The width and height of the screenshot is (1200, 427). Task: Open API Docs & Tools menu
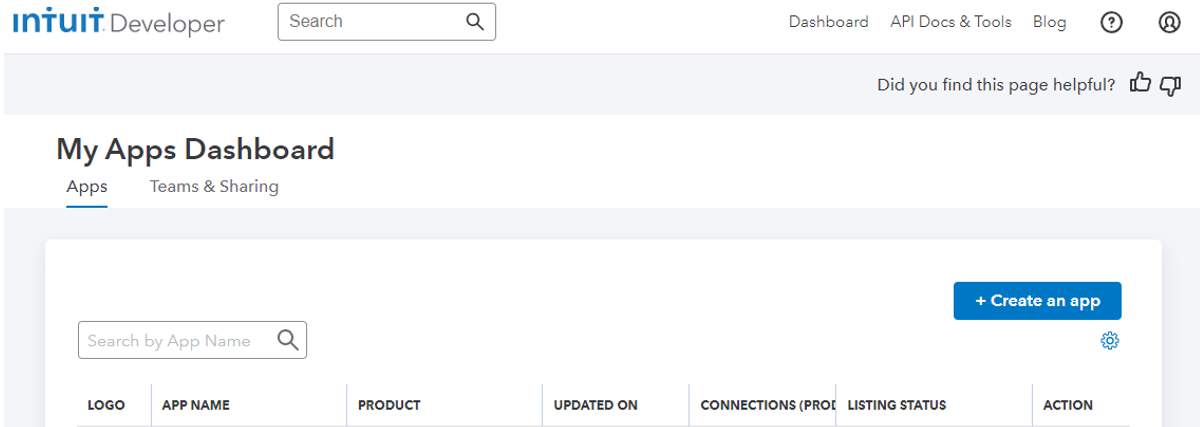(950, 22)
